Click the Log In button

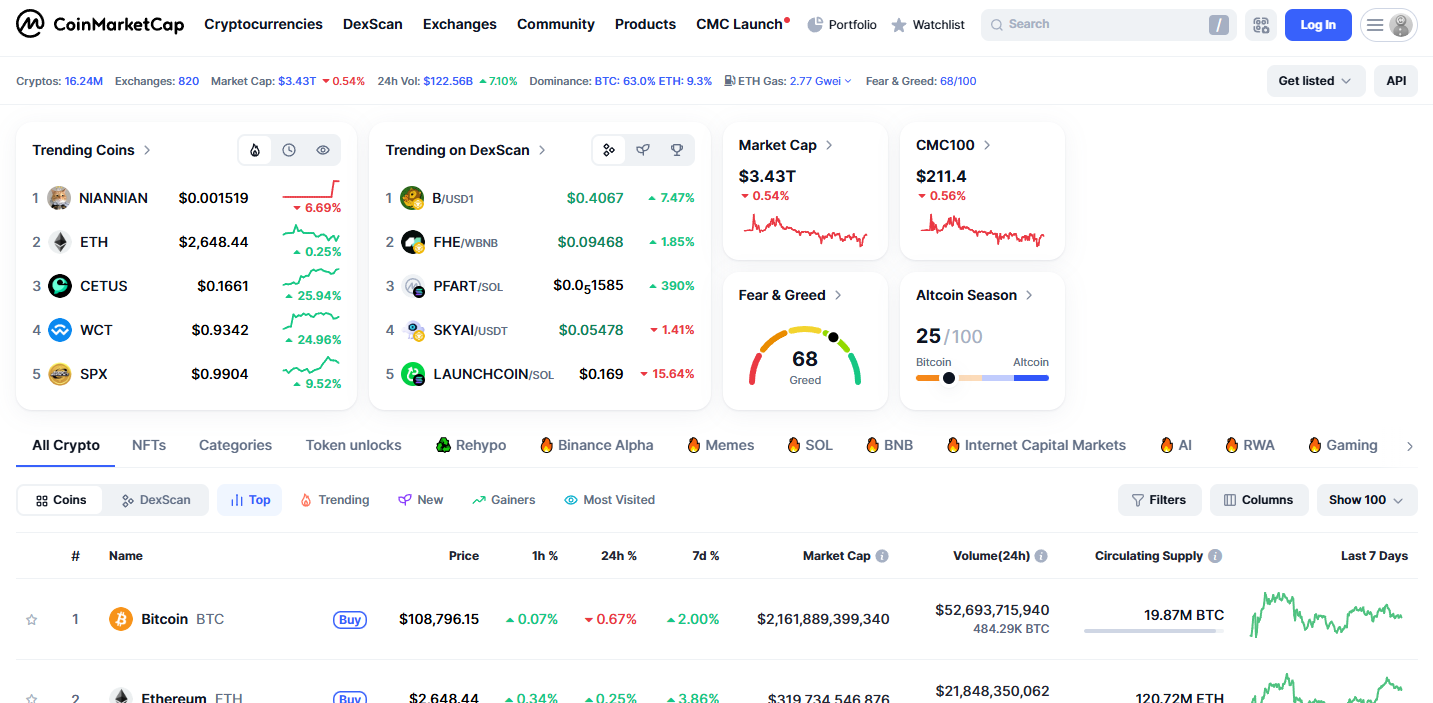coord(1318,25)
